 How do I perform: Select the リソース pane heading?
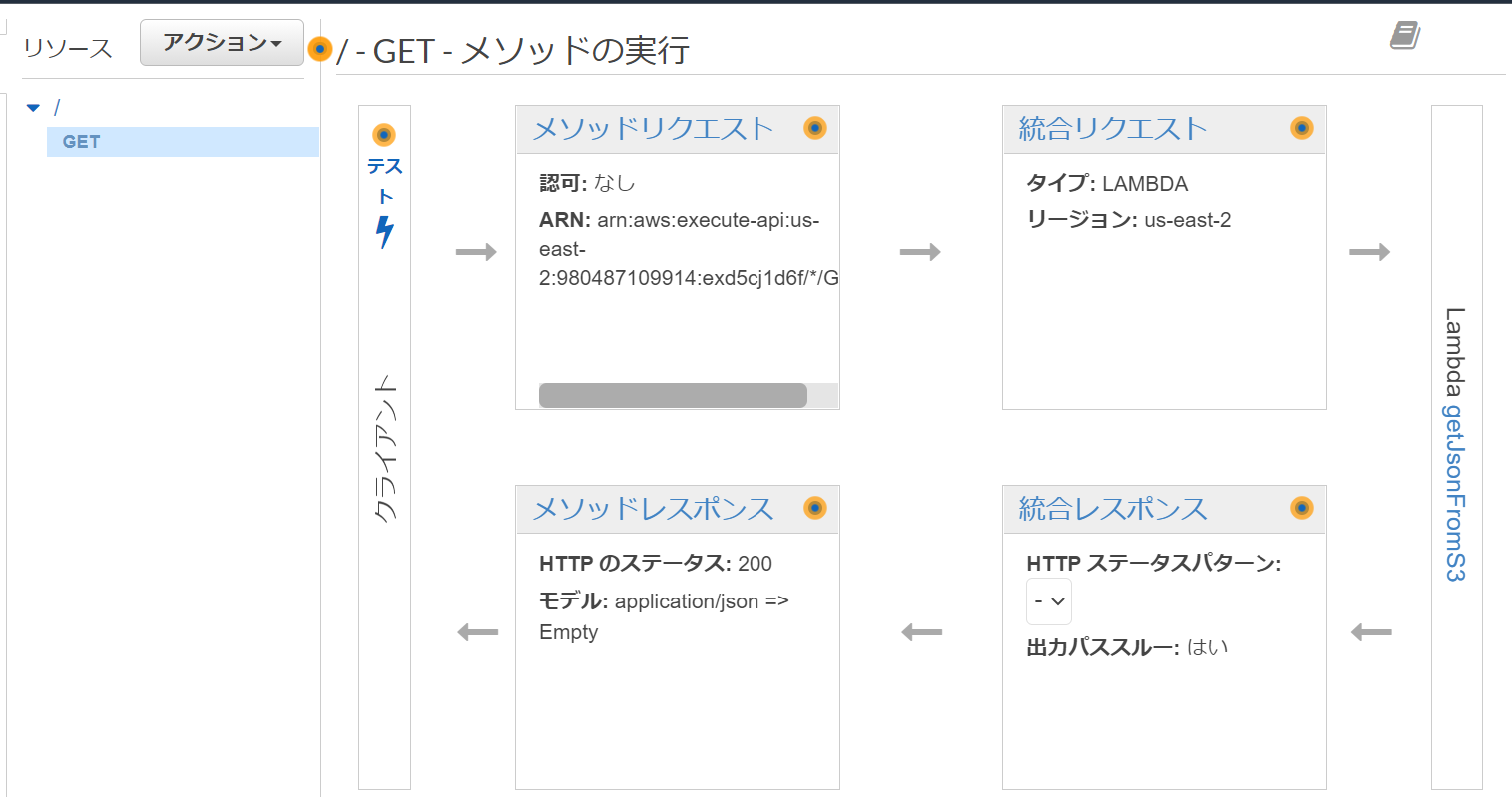click(x=68, y=48)
